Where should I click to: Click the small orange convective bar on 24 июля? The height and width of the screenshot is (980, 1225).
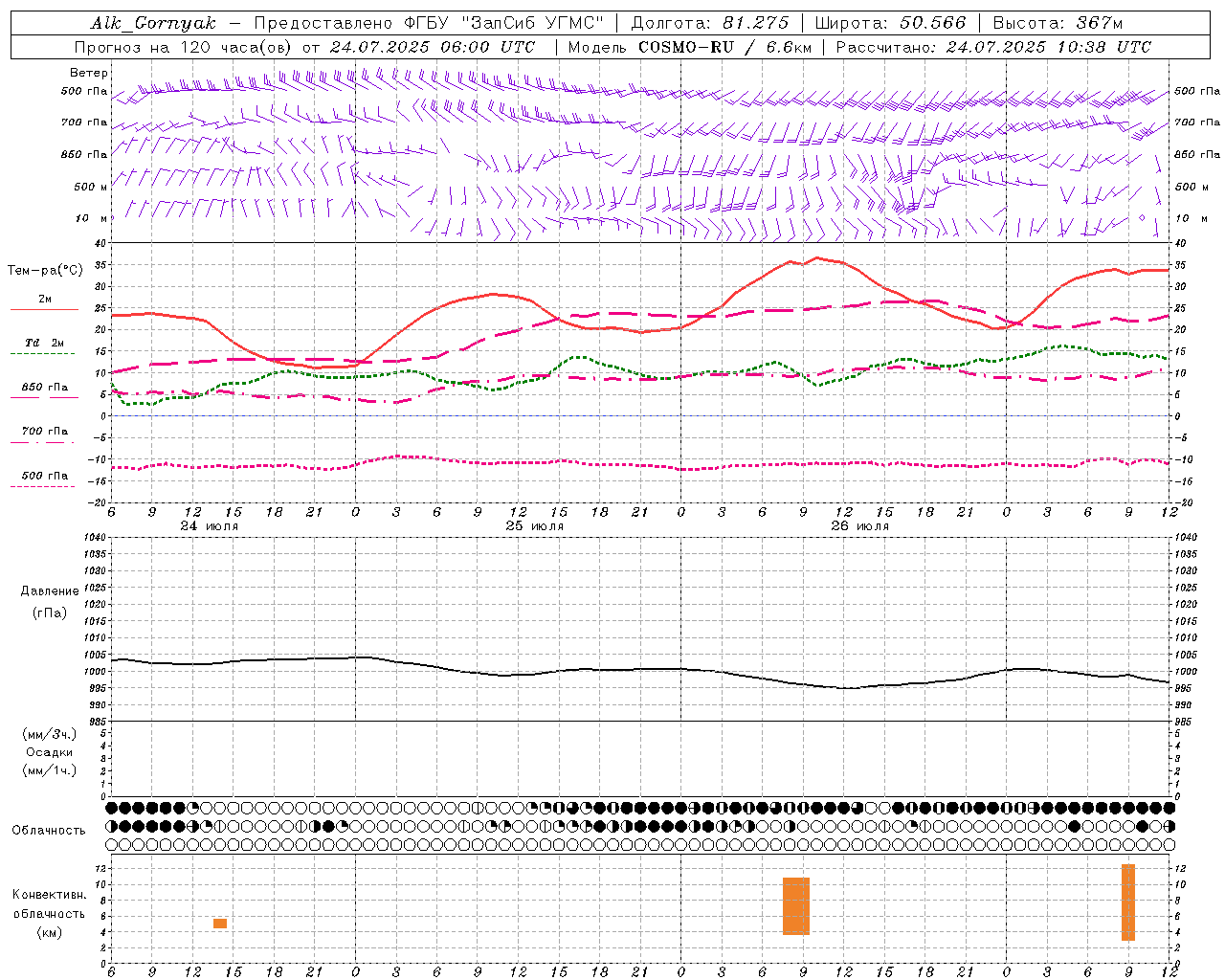coord(220,924)
